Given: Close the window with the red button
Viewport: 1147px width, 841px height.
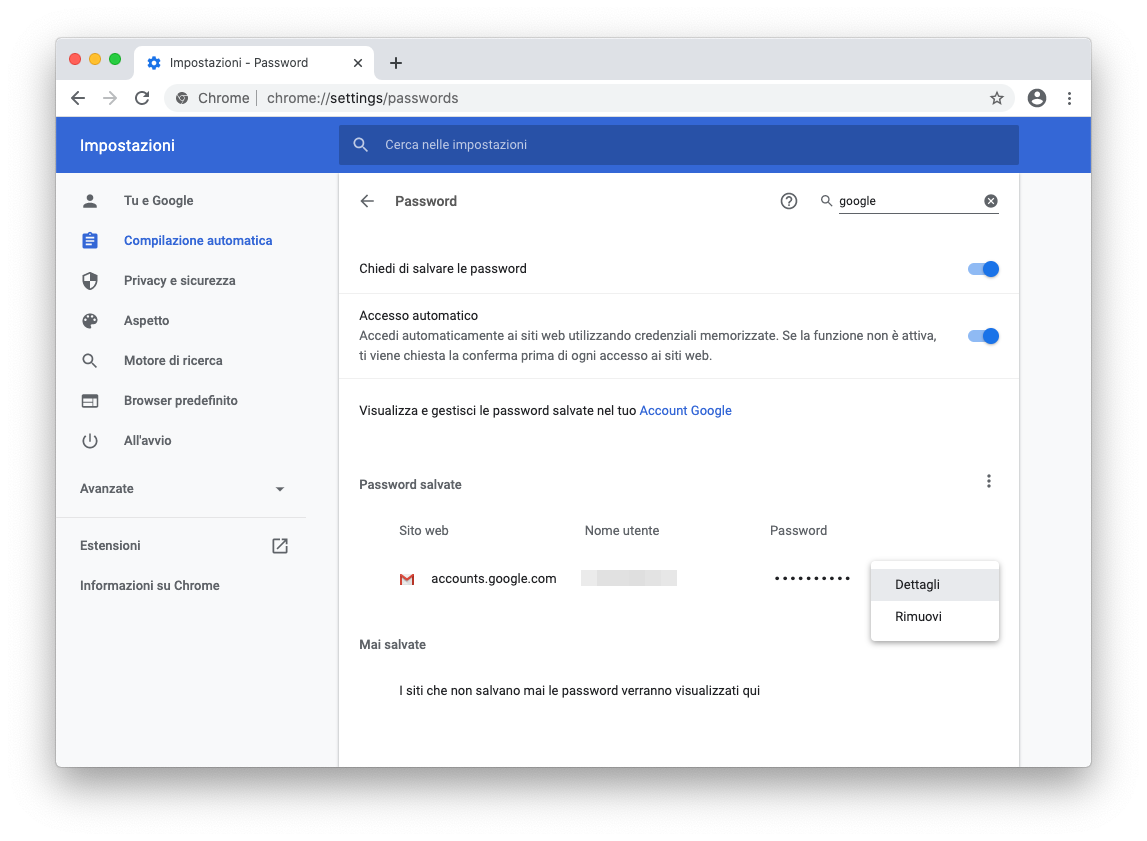Looking at the screenshot, I should coord(75,59).
